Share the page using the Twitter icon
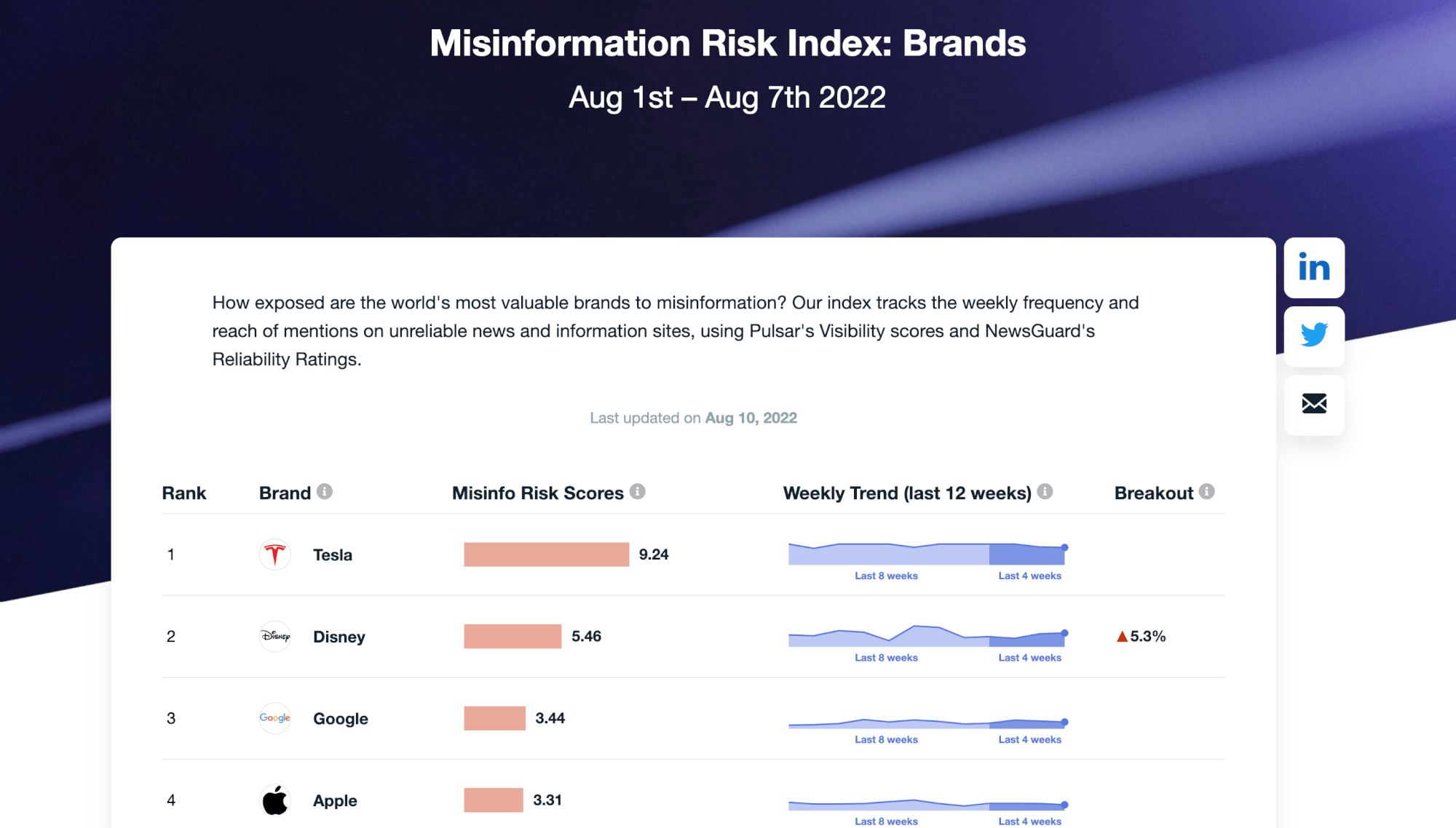The height and width of the screenshot is (828, 1456). [1314, 335]
